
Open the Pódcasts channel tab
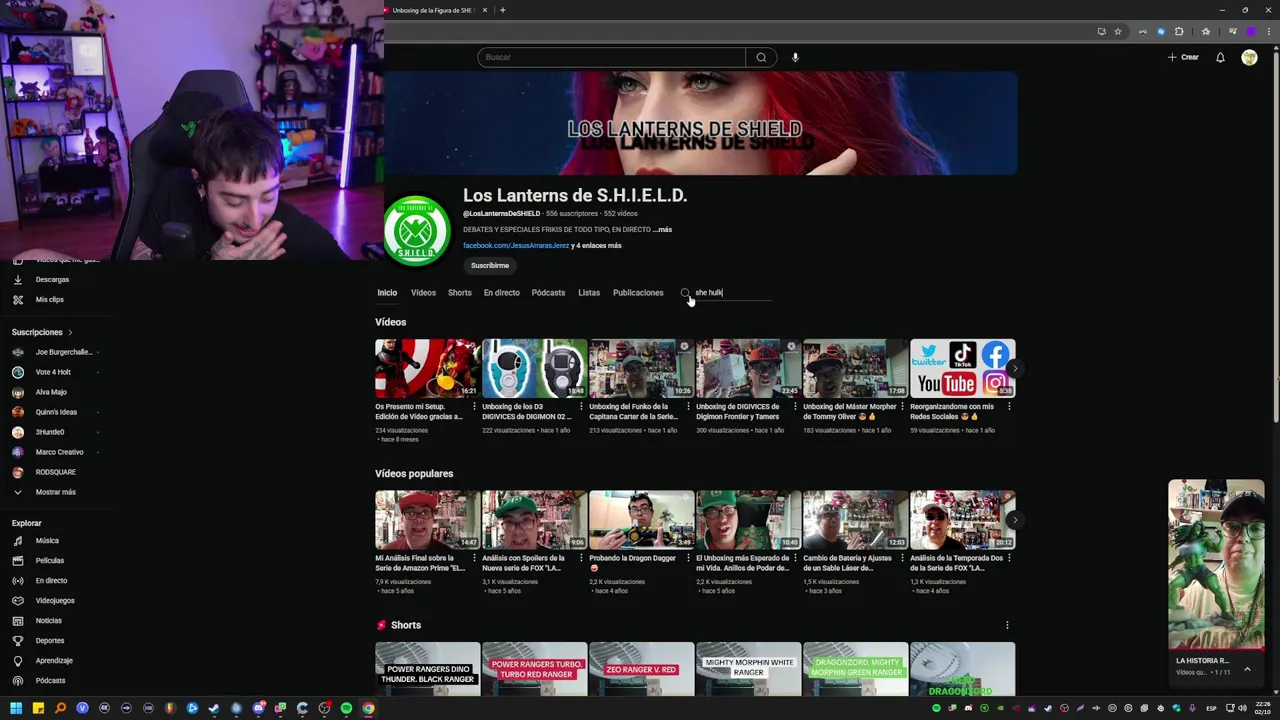click(x=548, y=293)
